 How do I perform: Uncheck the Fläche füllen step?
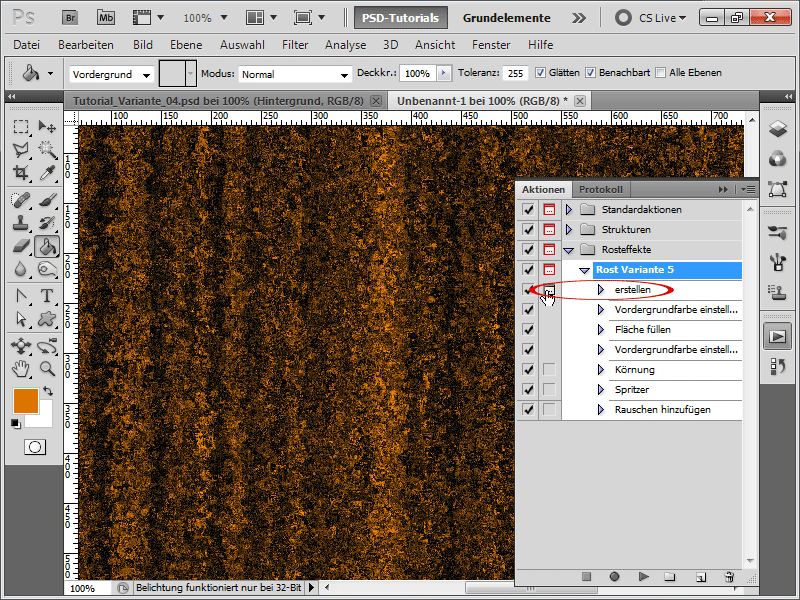[528, 330]
